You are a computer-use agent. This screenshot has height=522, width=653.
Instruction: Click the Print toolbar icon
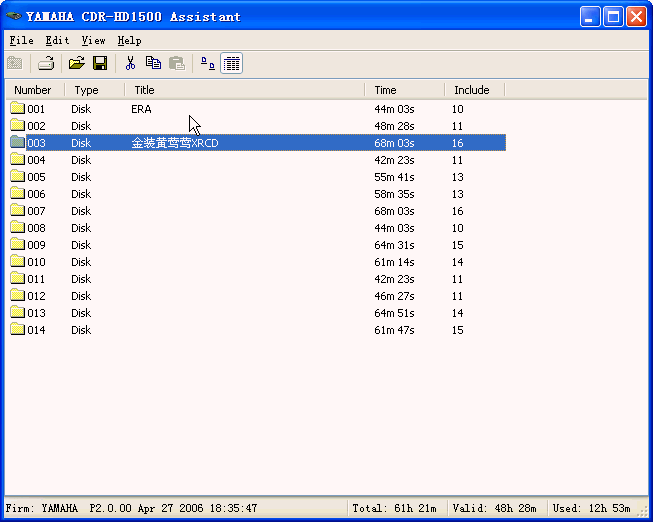[x=46, y=63]
